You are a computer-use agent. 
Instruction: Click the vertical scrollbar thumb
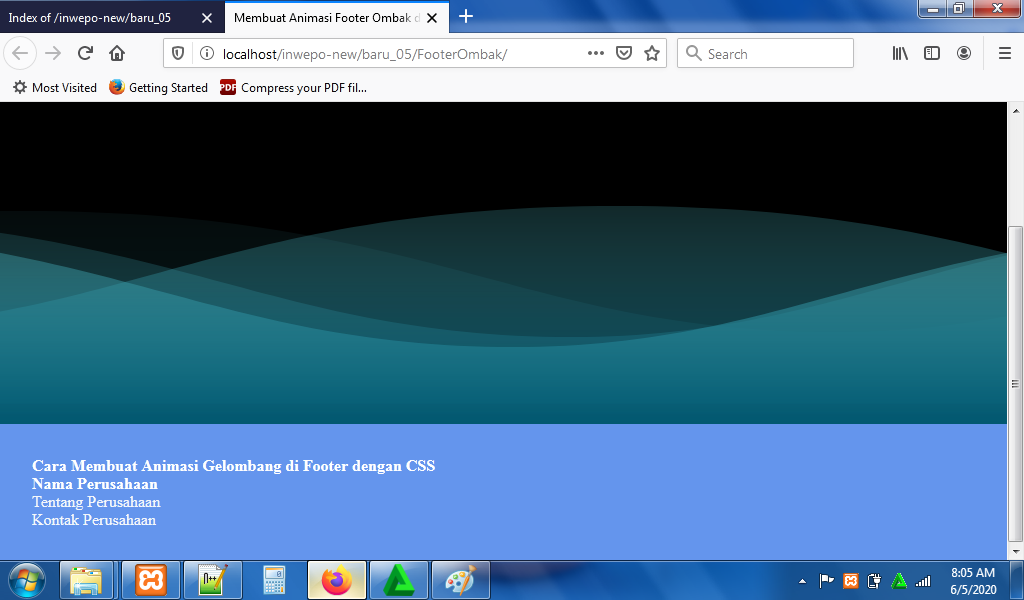click(x=1016, y=384)
